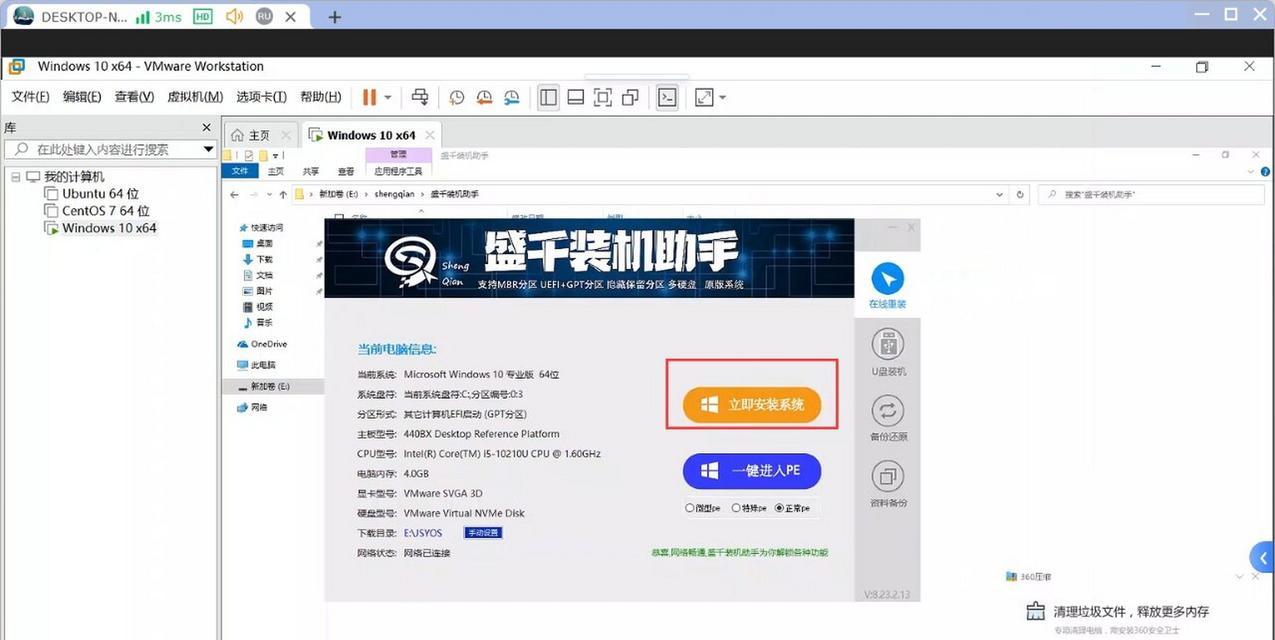Viewport: 1275px width, 640px height.
Task: Open the 资料备份 sidebar icon
Action: 887,484
